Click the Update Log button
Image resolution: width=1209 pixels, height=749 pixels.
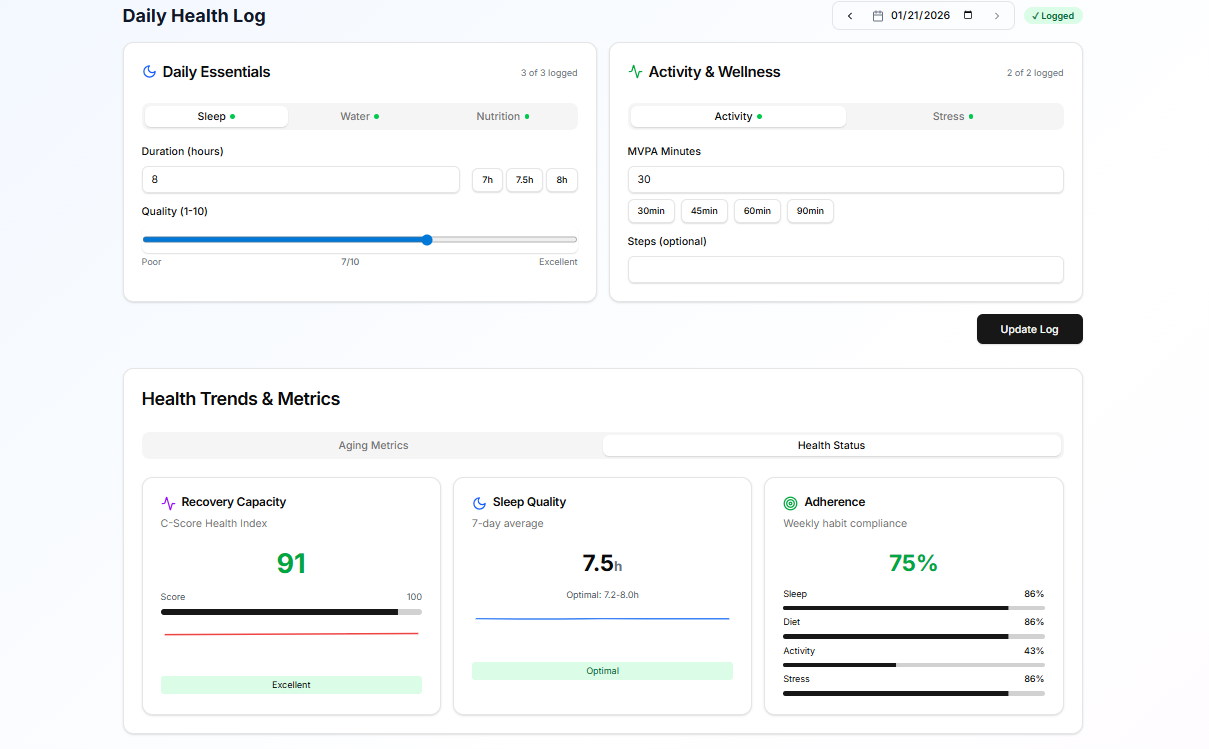(x=1029, y=329)
